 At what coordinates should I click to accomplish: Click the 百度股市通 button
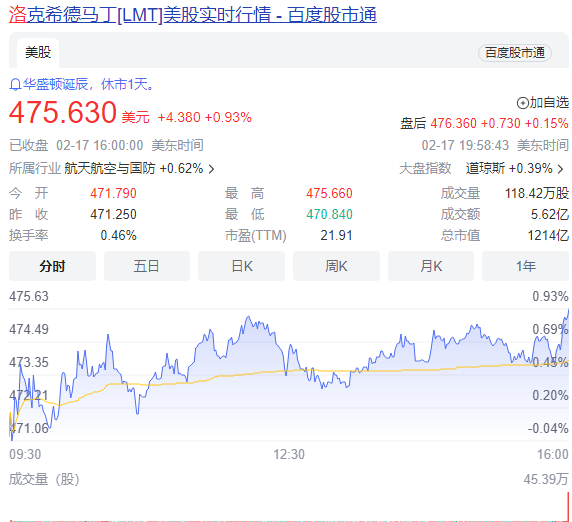point(514,53)
